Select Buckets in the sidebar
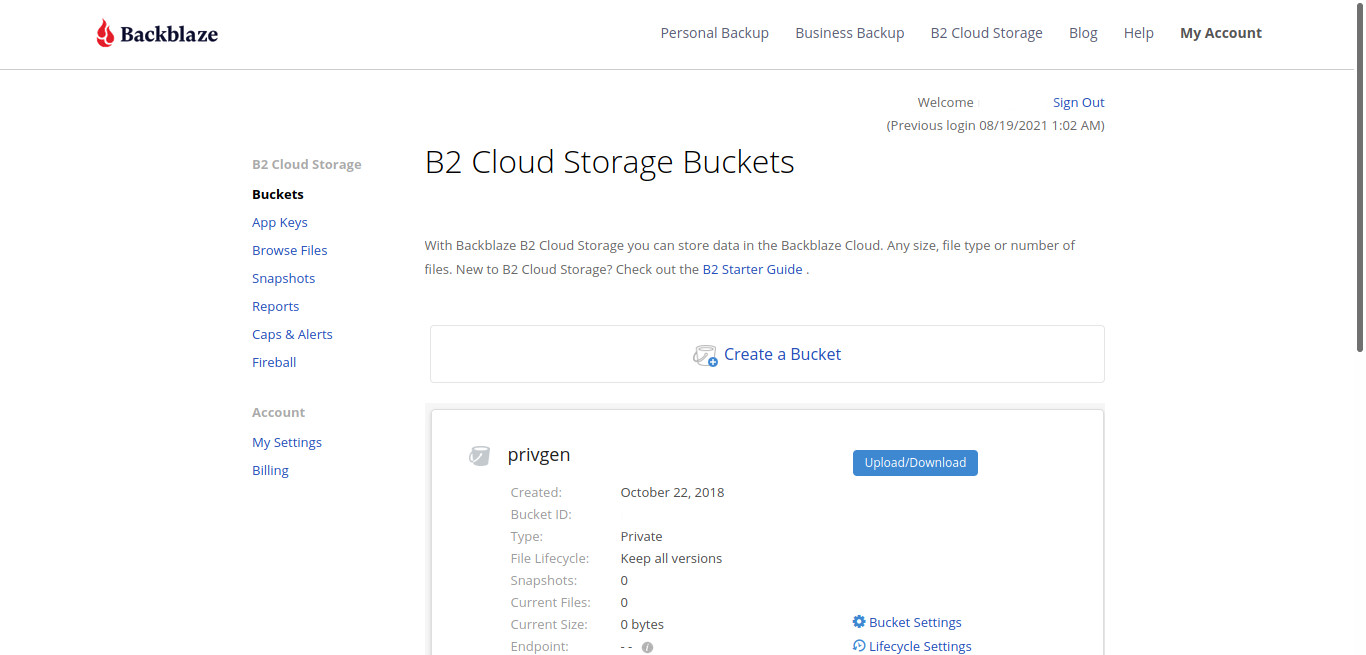Viewport: 1366px width, 655px height. point(278,194)
